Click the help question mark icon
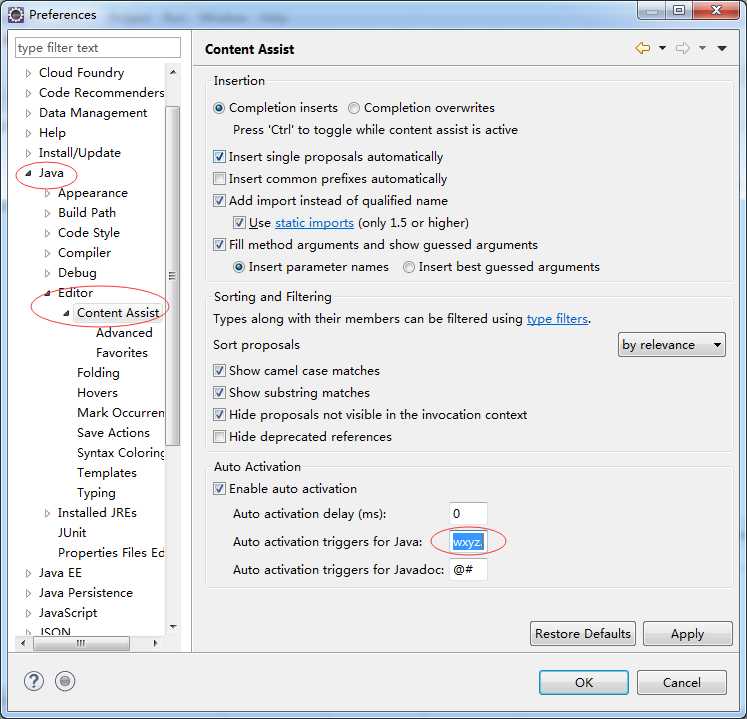This screenshot has width=747, height=719. click(x=34, y=681)
